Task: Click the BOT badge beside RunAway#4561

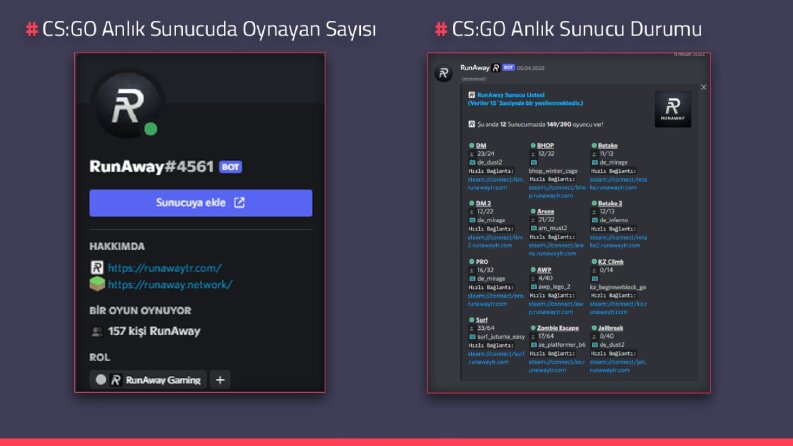Action: 231,167
